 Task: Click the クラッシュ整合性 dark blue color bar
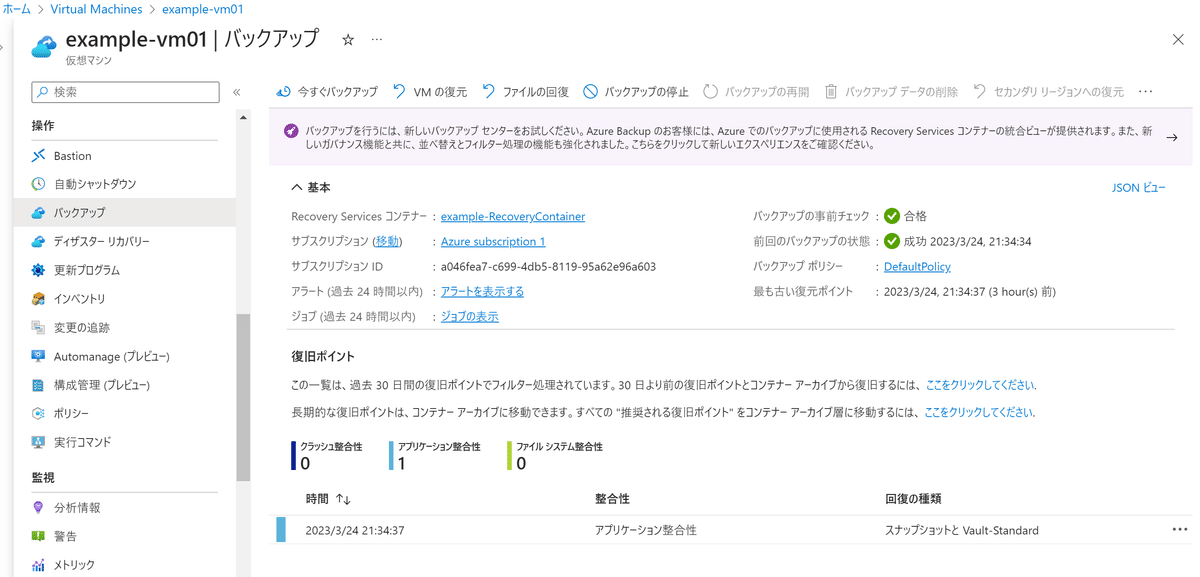pyautogui.click(x=293, y=456)
